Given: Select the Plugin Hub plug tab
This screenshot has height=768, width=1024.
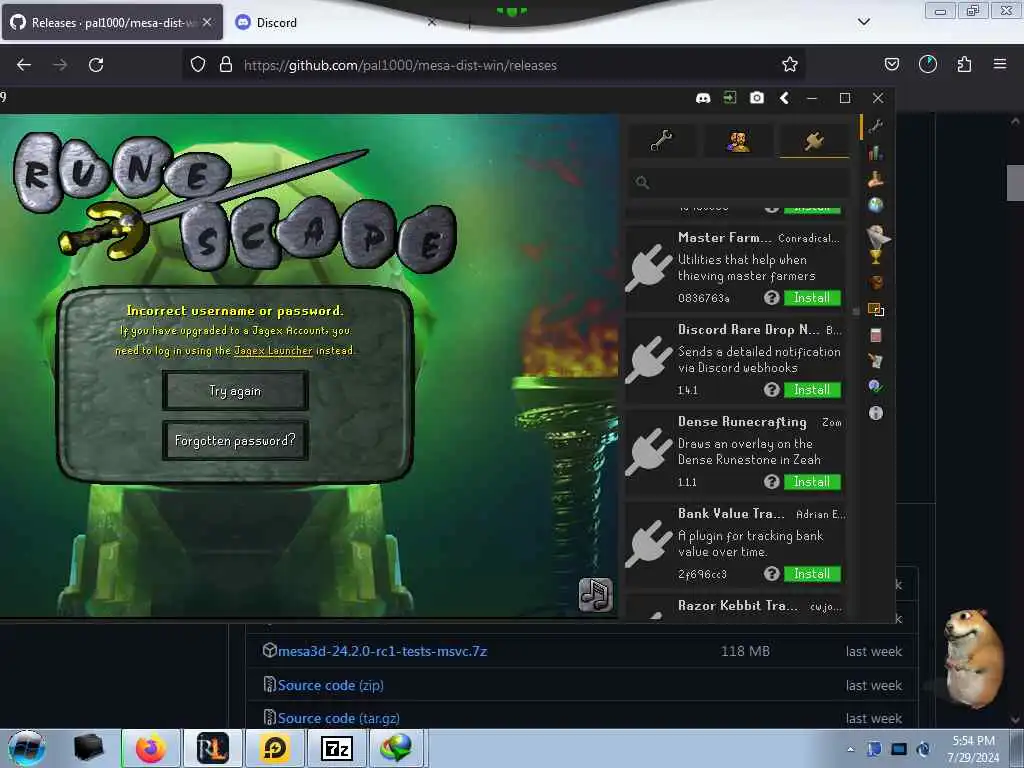Looking at the screenshot, I should coord(814,140).
